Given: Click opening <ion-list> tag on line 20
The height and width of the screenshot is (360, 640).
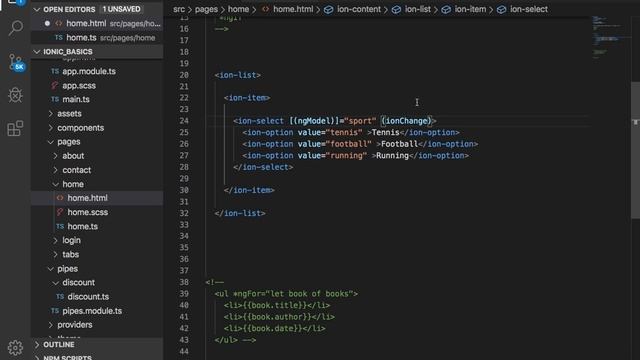Looking at the screenshot, I should [238, 75].
